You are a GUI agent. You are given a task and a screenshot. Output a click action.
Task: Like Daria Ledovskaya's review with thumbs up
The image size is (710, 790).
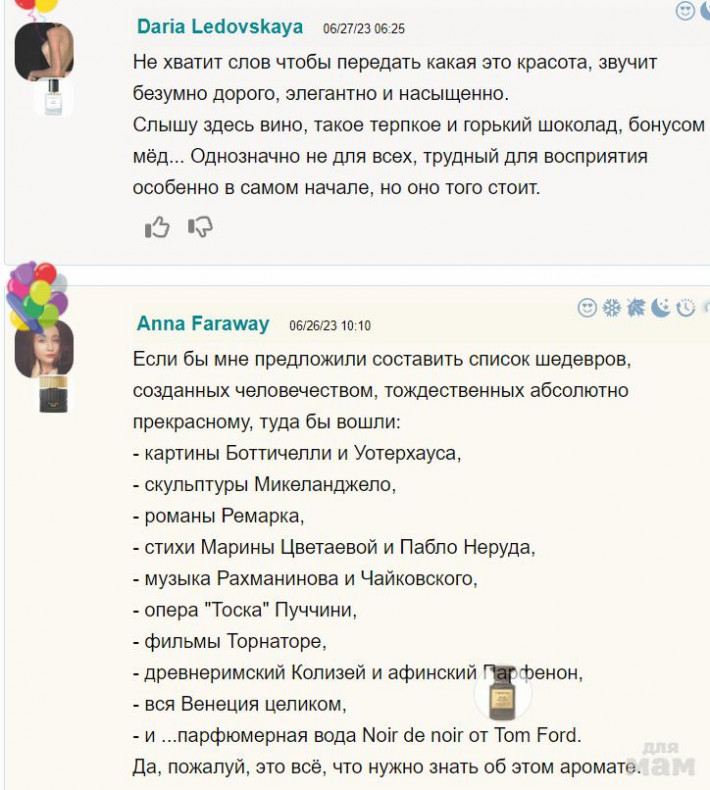[x=157, y=228]
